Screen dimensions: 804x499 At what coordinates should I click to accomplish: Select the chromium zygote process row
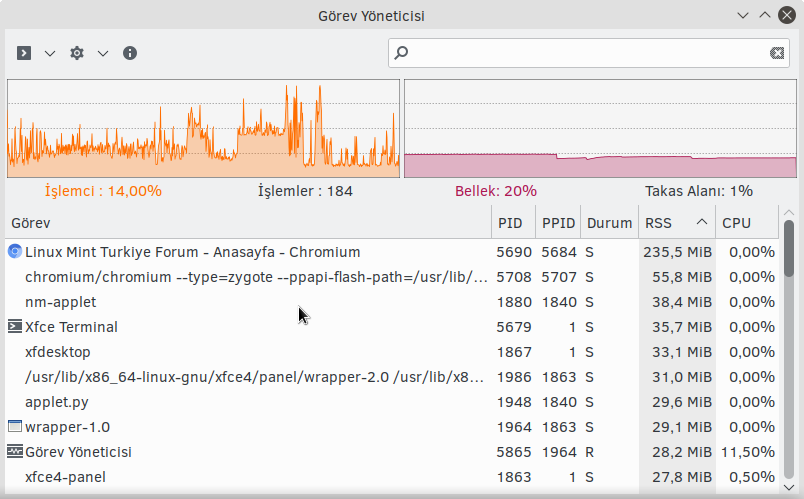[x=392, y=277]
